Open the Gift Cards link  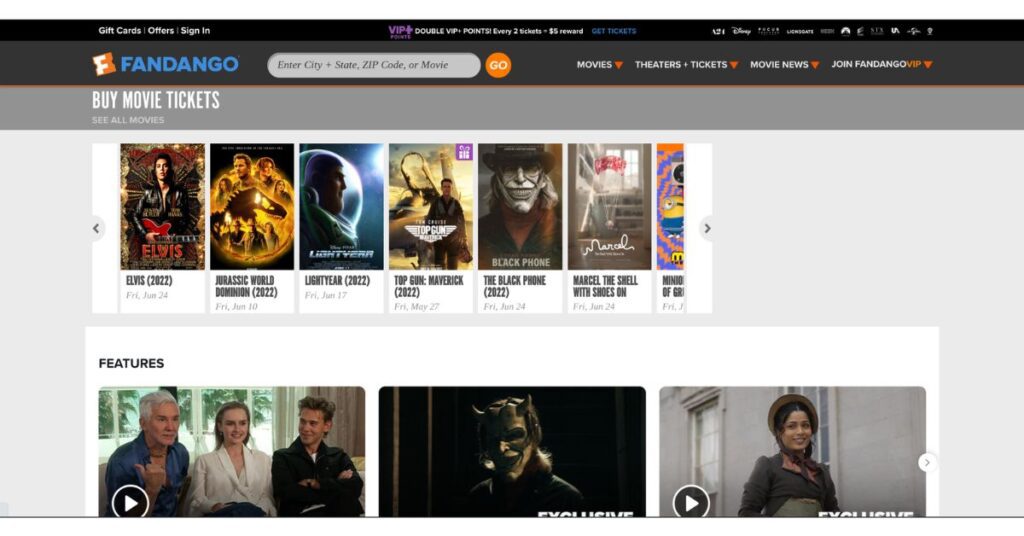click(x=120, y=31)
